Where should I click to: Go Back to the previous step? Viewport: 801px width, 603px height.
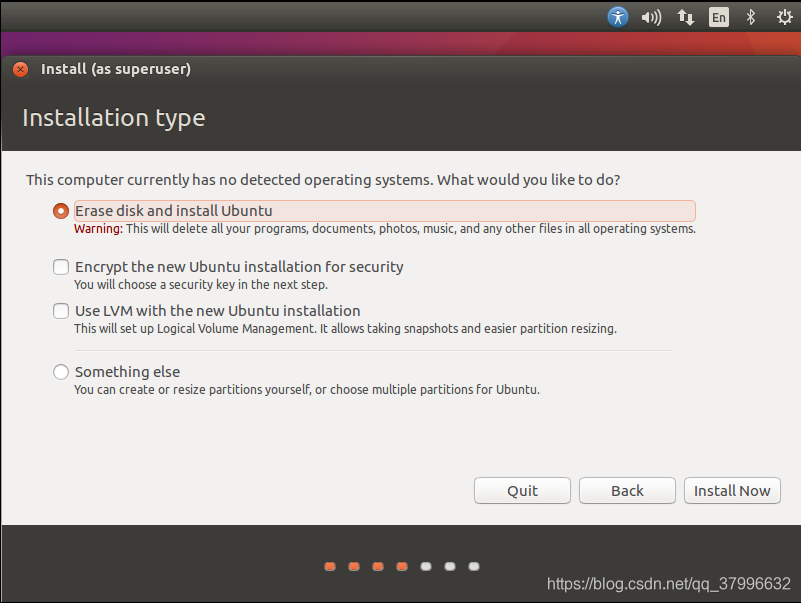point(627,491)
